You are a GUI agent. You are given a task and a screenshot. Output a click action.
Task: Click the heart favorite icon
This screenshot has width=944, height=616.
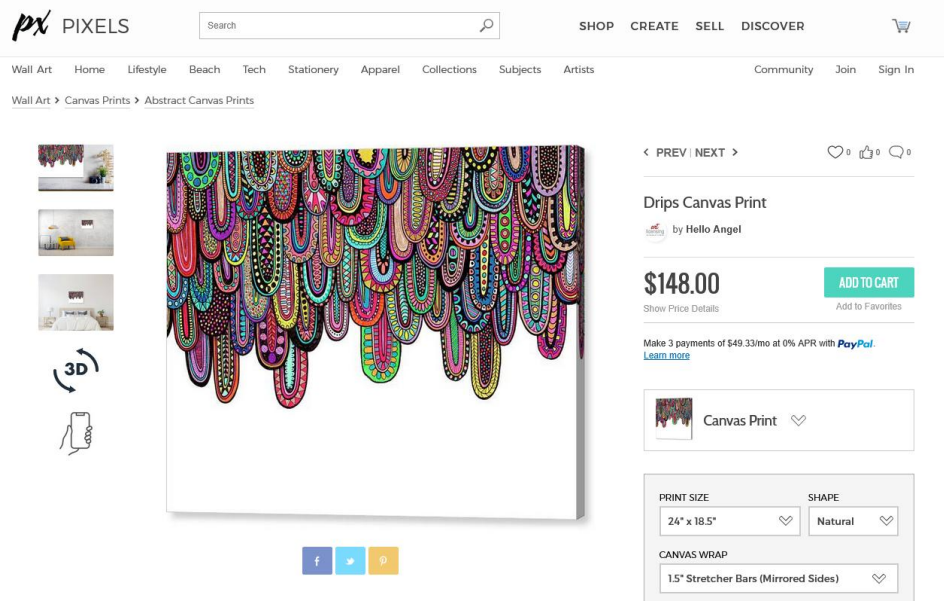(x=834, y=152)
